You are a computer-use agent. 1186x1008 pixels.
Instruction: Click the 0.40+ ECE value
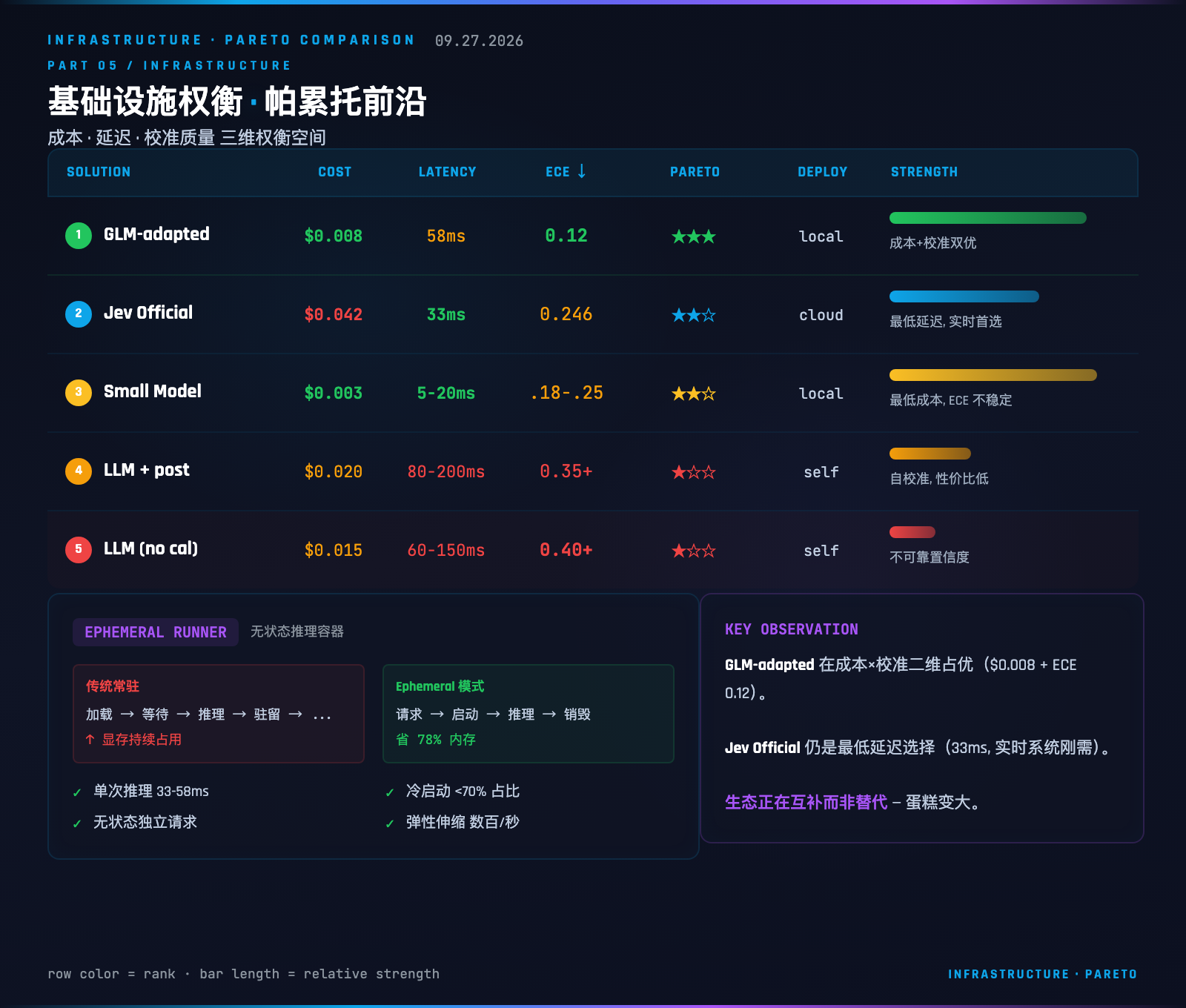tap(566, 550)
